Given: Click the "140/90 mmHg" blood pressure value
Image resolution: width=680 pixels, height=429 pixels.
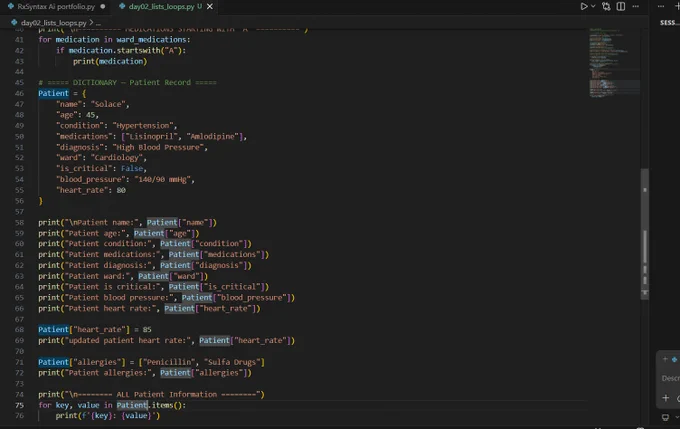Looking at the screenshot, I should (162, 179).
